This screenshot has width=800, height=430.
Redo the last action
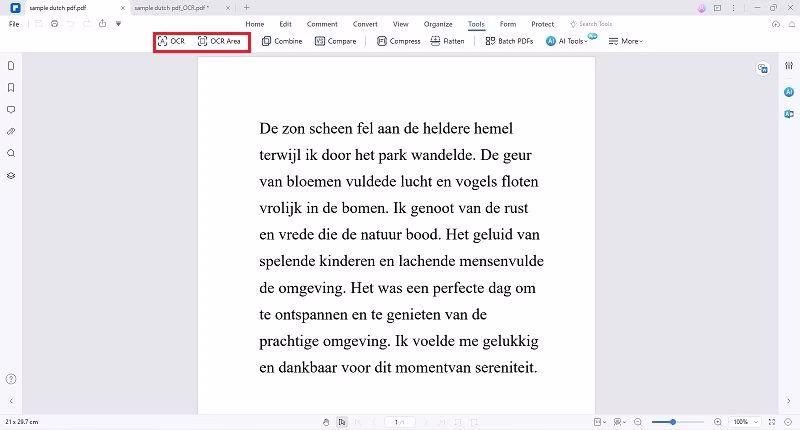point(86,24)
